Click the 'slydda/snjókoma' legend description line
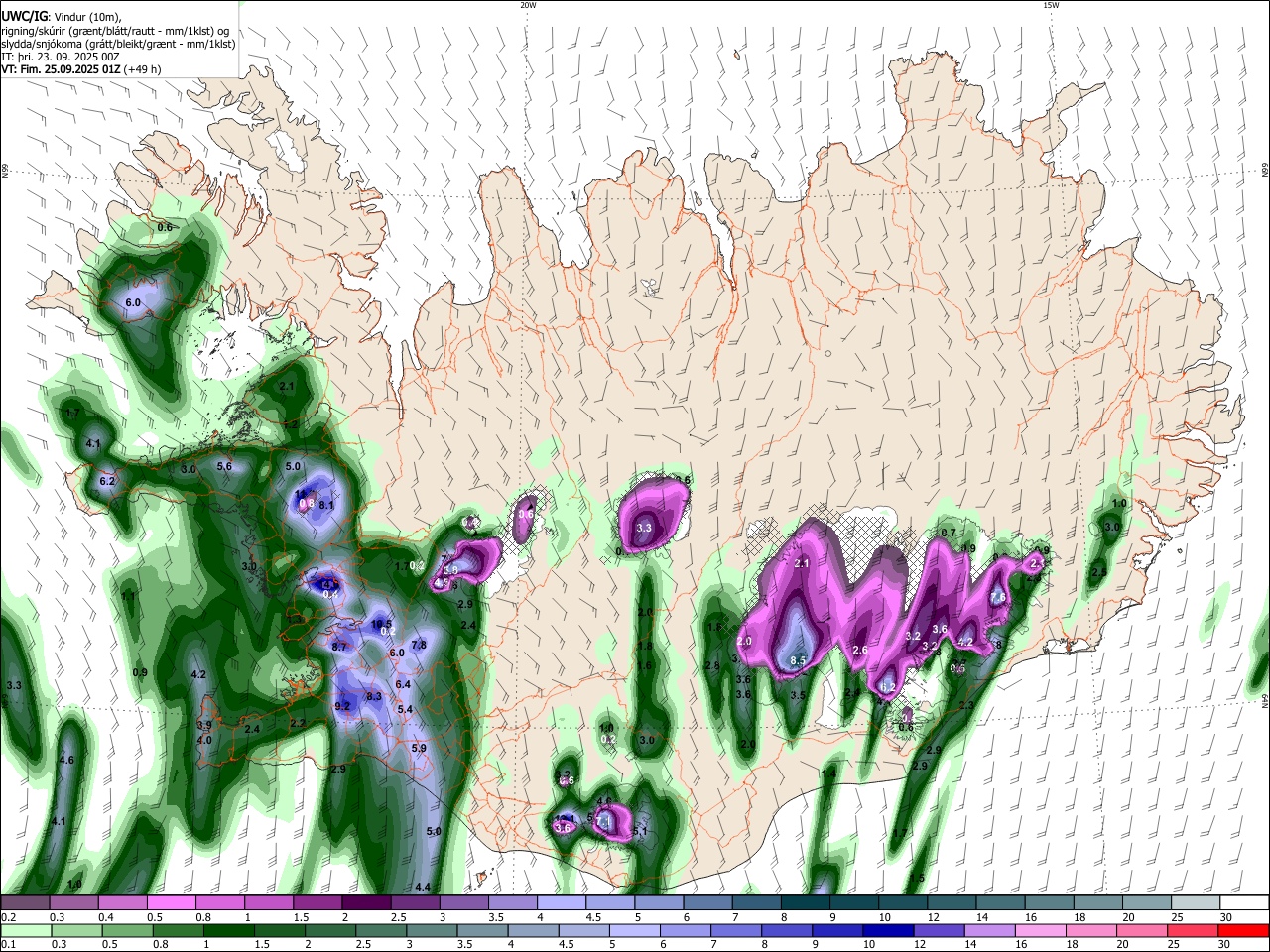Screen dimensions: 1270x952 [x=118, y=44]
